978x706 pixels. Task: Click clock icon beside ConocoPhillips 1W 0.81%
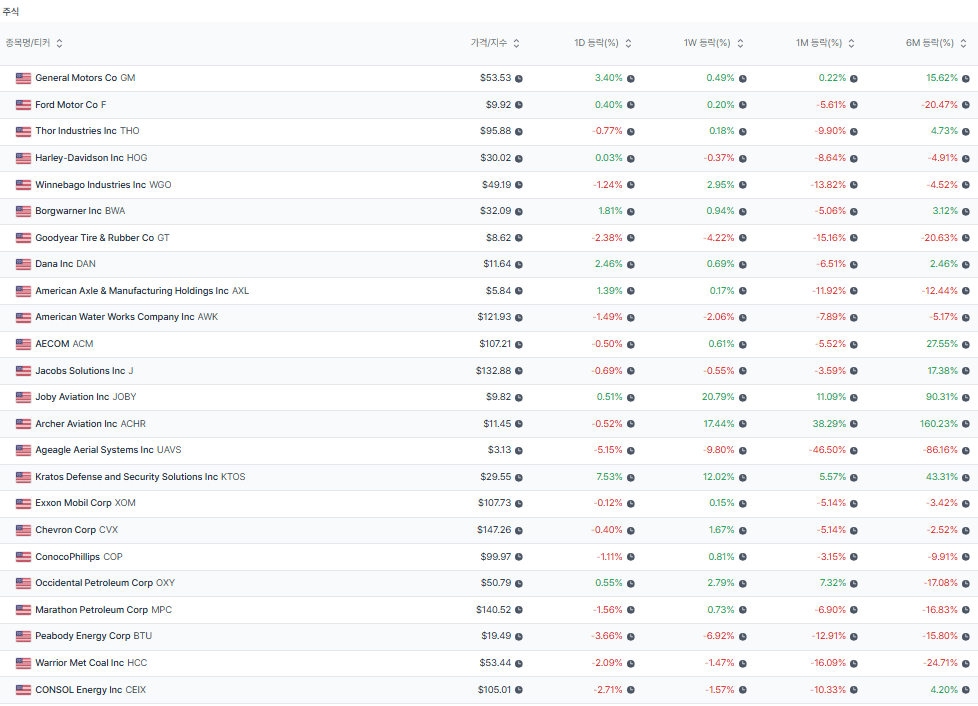[x=743, y=557]
